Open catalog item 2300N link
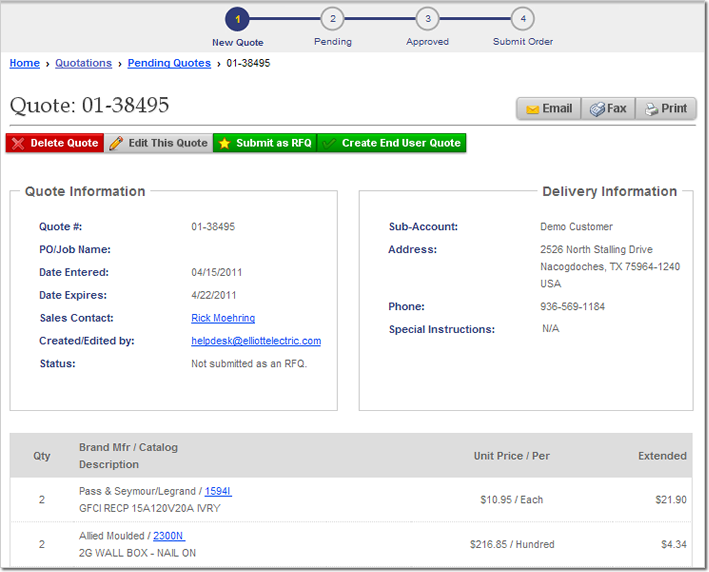 point(169,536)
